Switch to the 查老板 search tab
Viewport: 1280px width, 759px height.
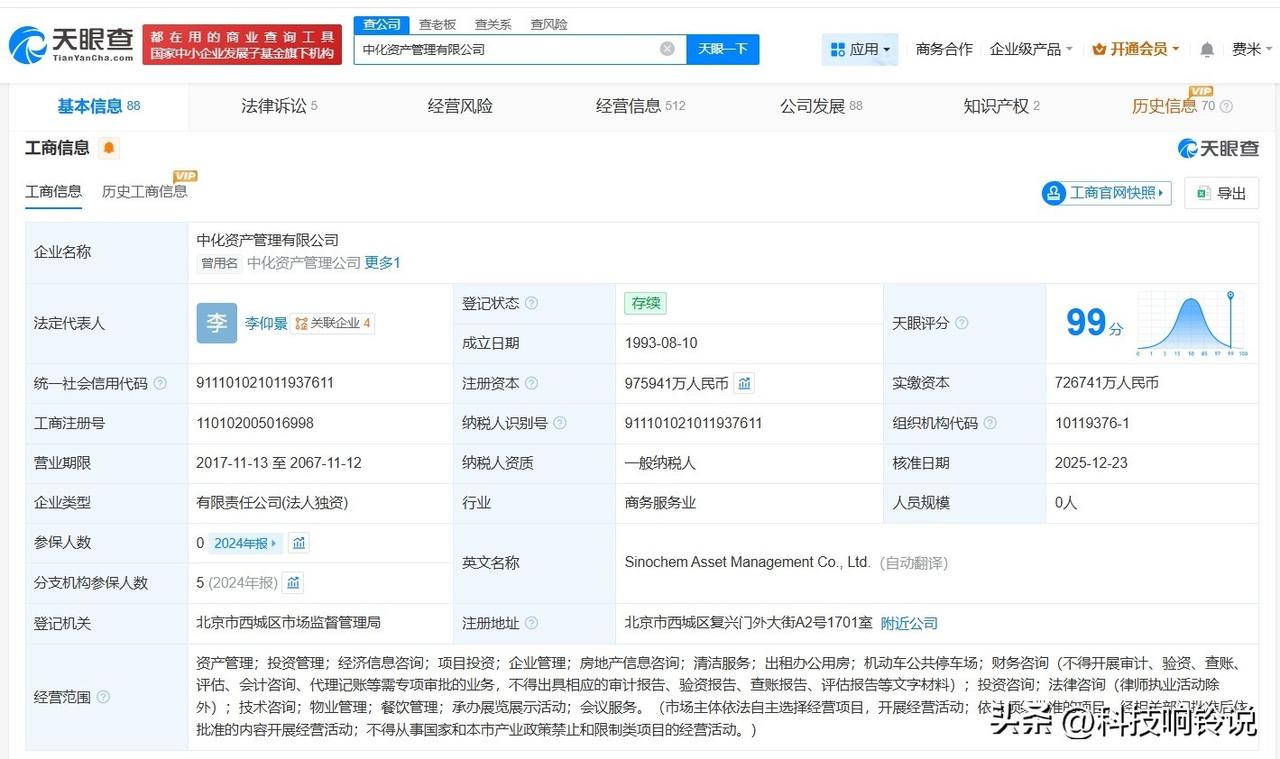437,24
